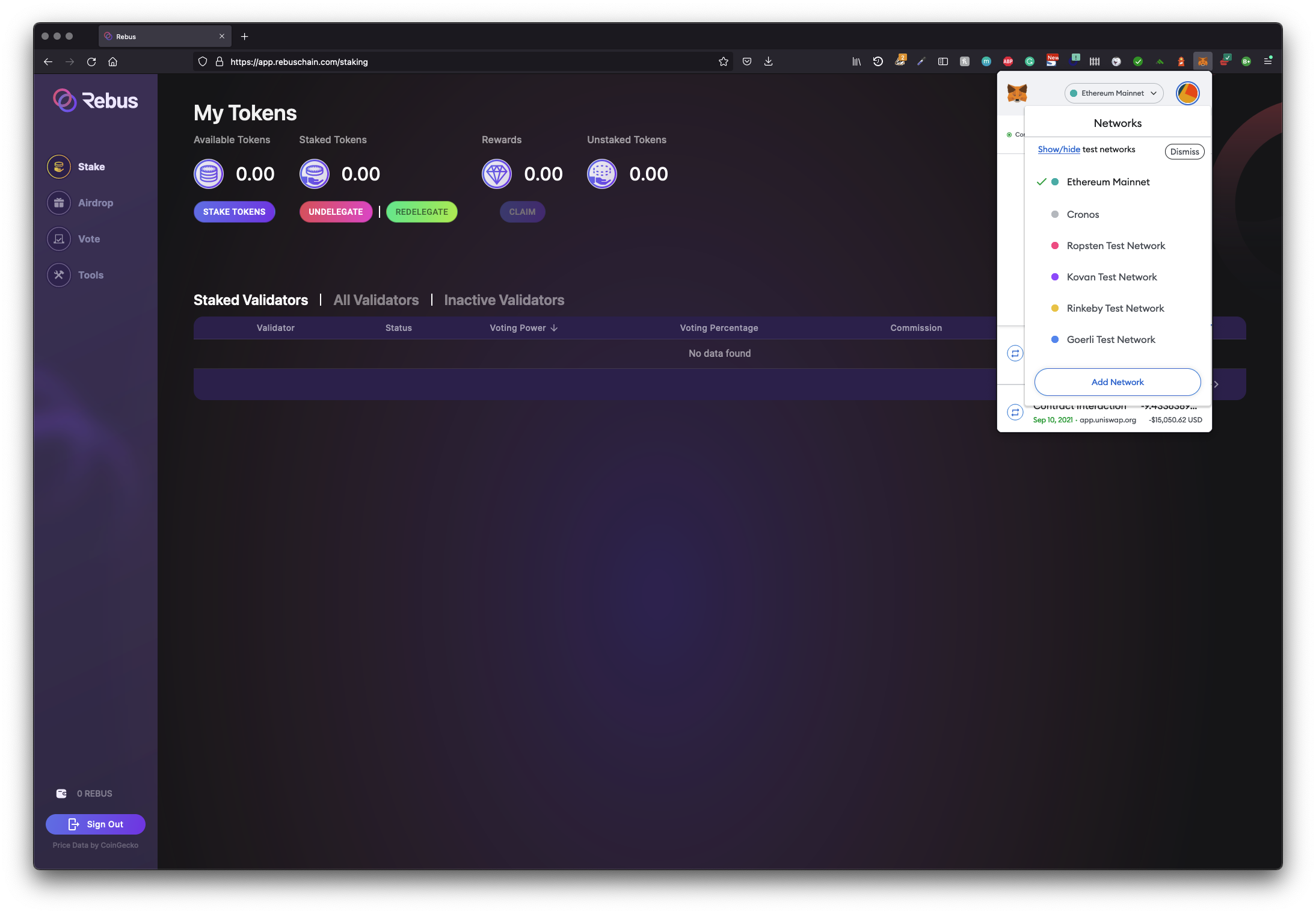Click the Tools wrench icon
The height and width of the screenshot is (914, 1316).
pyautogui.click(x=59, y=275)
